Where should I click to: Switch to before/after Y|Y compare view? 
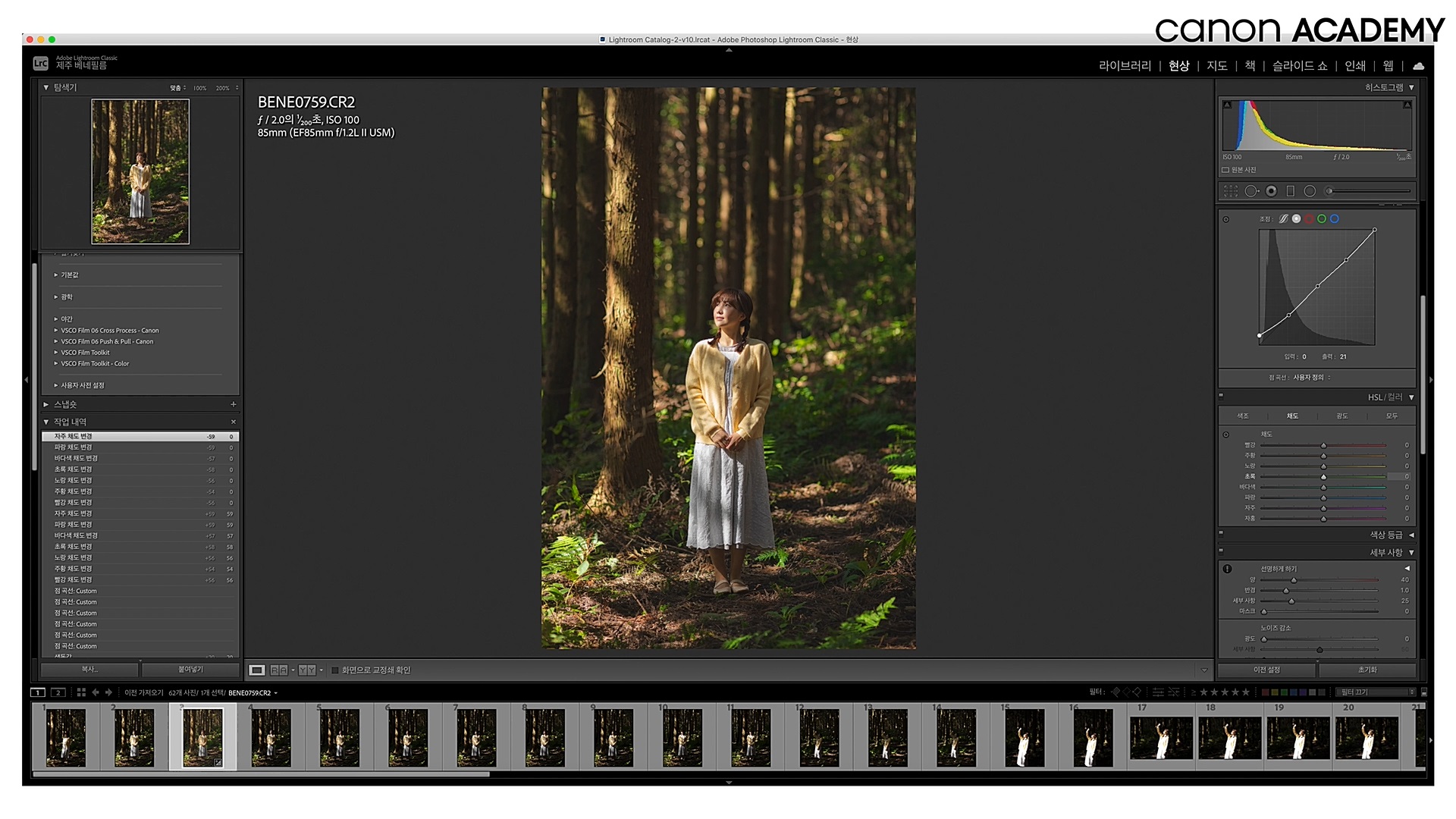pyautogui.click(x=307, y=670)
